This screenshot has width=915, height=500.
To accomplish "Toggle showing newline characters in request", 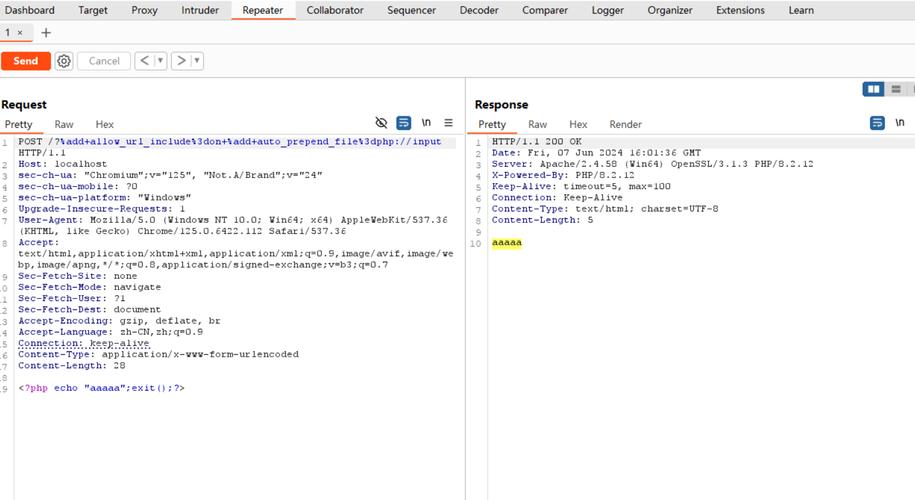I will (x=427, y=123).
